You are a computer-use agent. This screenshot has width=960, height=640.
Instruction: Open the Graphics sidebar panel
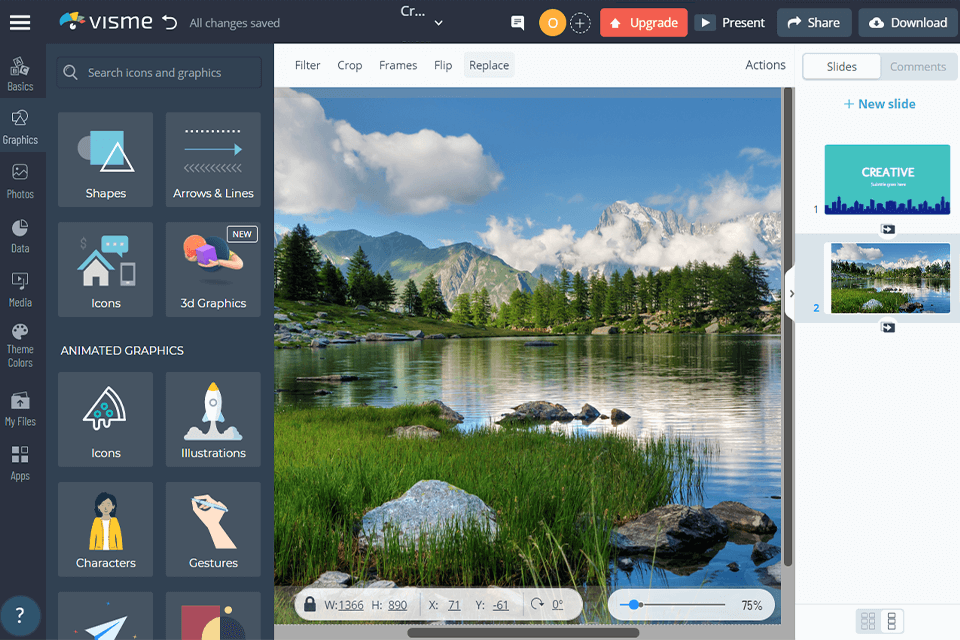pos(20,127)
